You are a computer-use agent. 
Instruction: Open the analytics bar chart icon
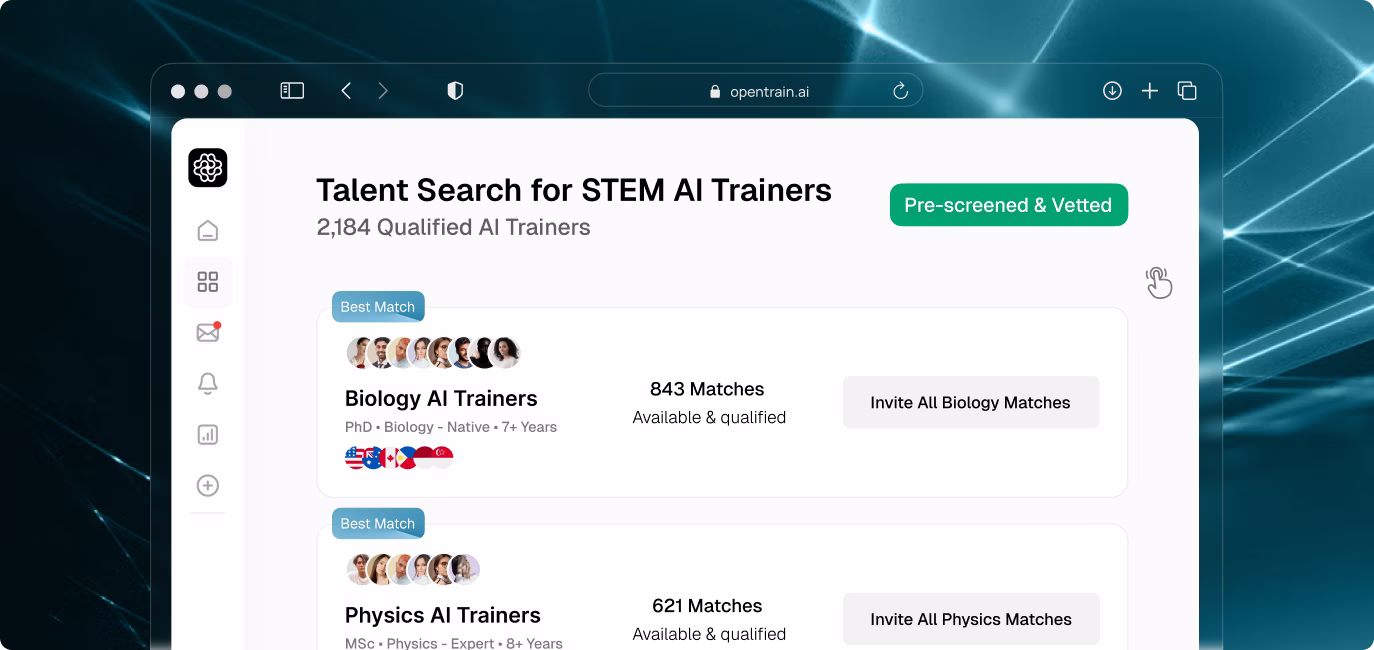(207, 434)
